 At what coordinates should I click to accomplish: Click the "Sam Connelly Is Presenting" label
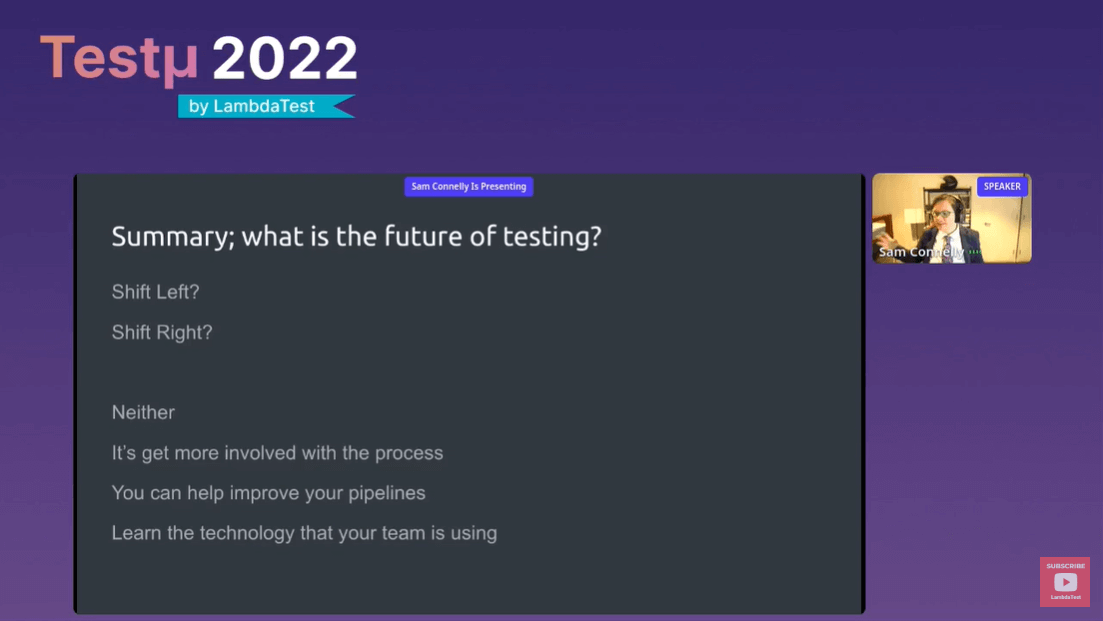pyautogui.click(x=468, y=187)
